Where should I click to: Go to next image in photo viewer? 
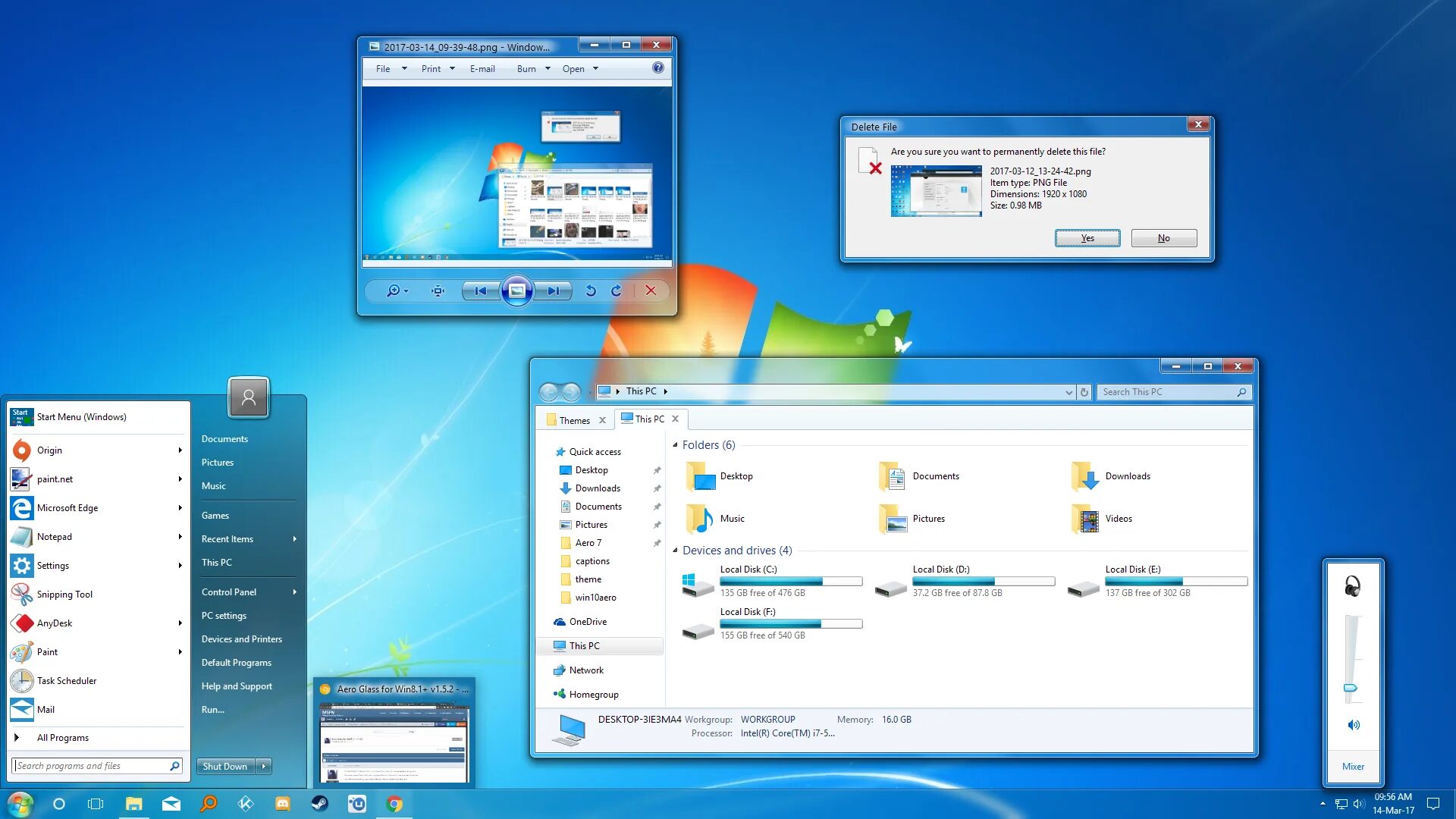[553, 290]
